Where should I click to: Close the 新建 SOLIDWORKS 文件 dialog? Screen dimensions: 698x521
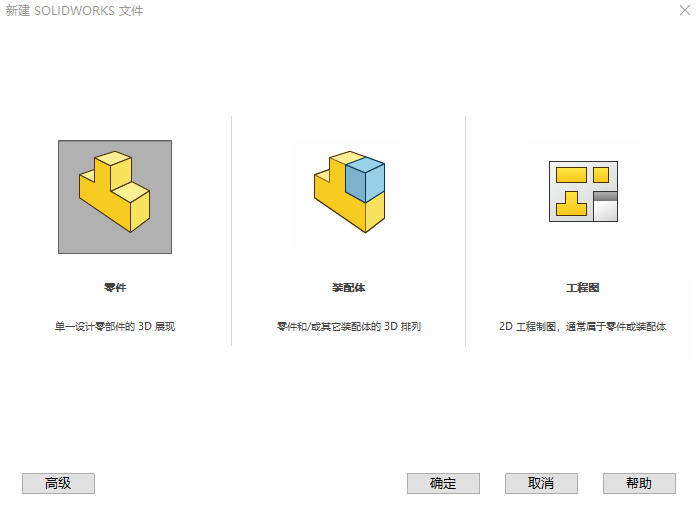pyautogui.click(x=685, y=10)
